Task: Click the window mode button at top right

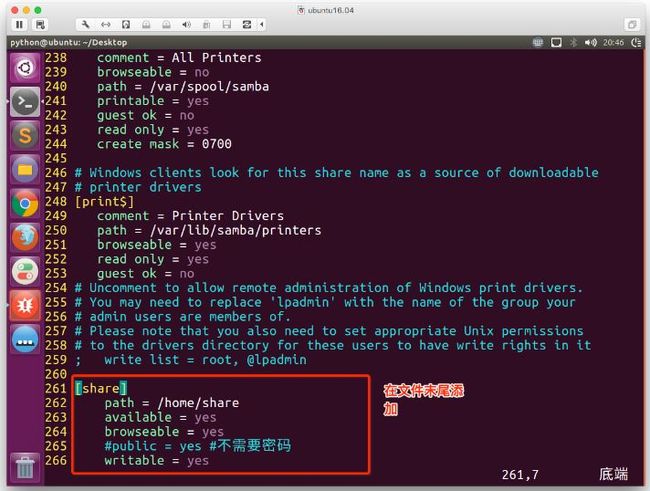Action: 632,24
